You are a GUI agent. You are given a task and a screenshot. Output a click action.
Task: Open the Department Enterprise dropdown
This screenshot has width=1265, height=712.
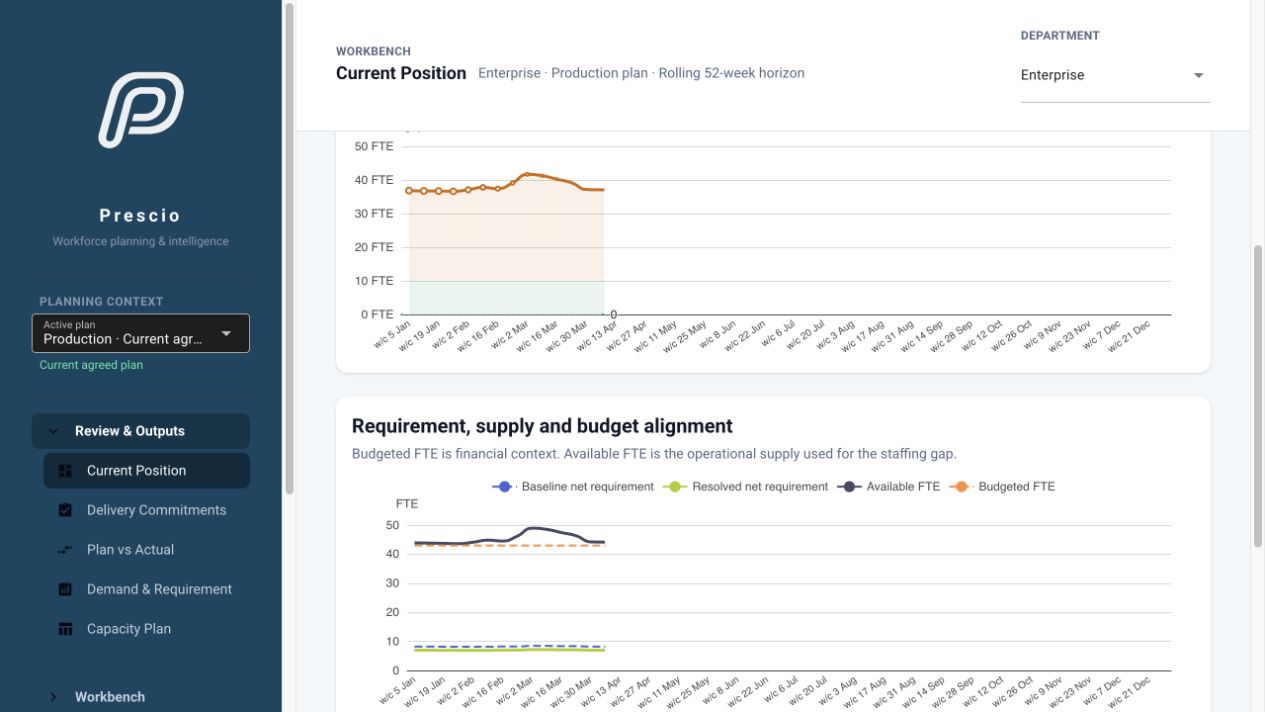point(1115,75)
